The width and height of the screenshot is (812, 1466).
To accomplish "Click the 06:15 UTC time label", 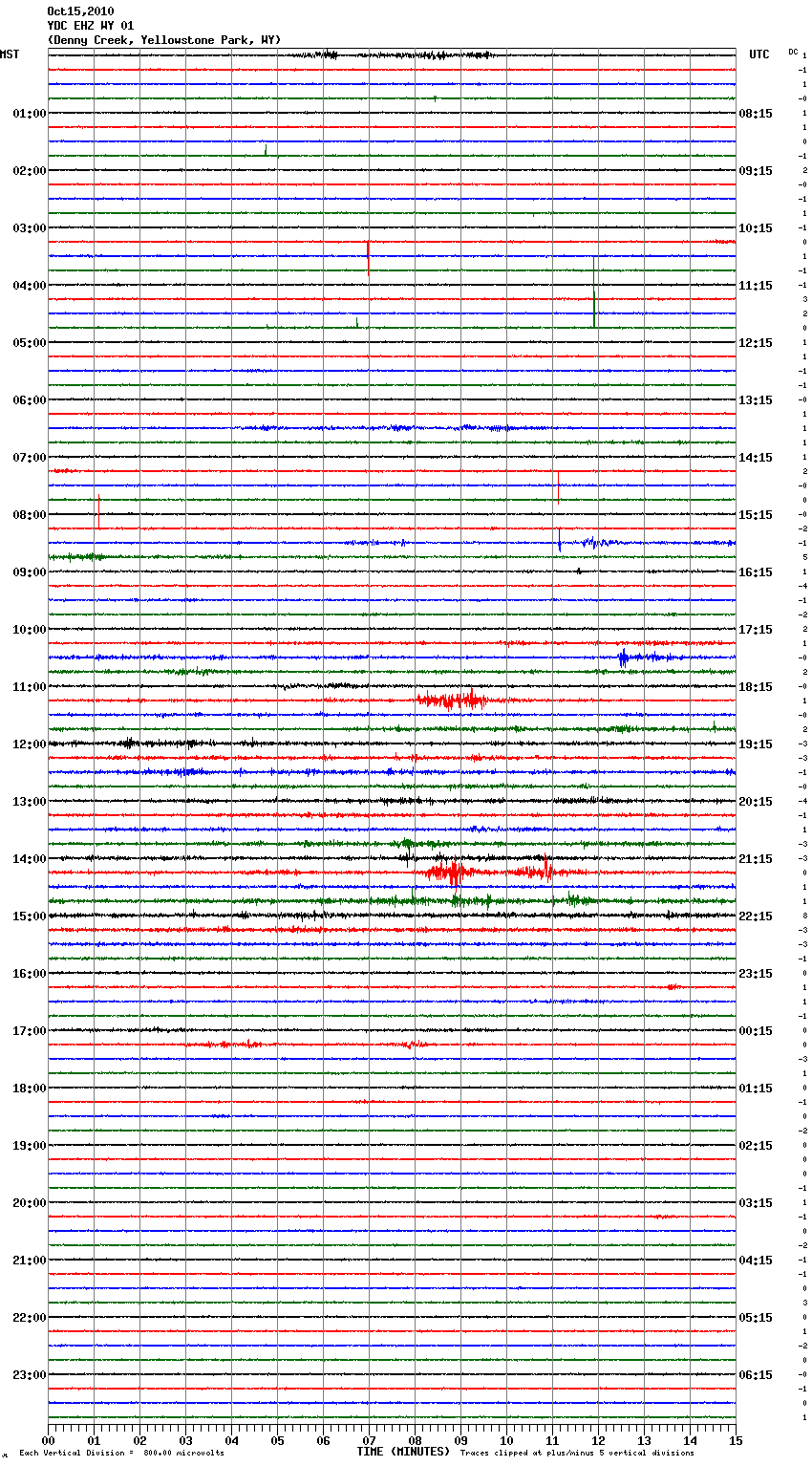I will tap(756, 1375).
